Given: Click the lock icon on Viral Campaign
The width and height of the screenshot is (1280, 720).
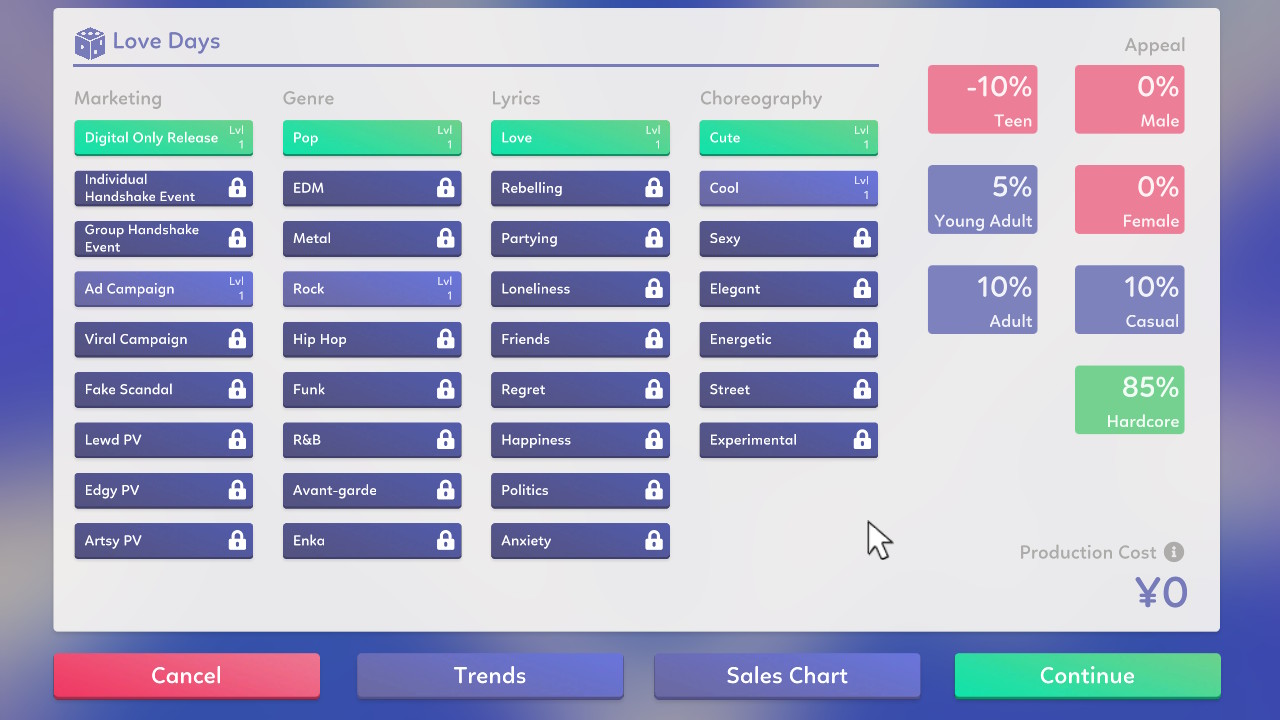Looking at the screenshot, I should coord(237,339).
